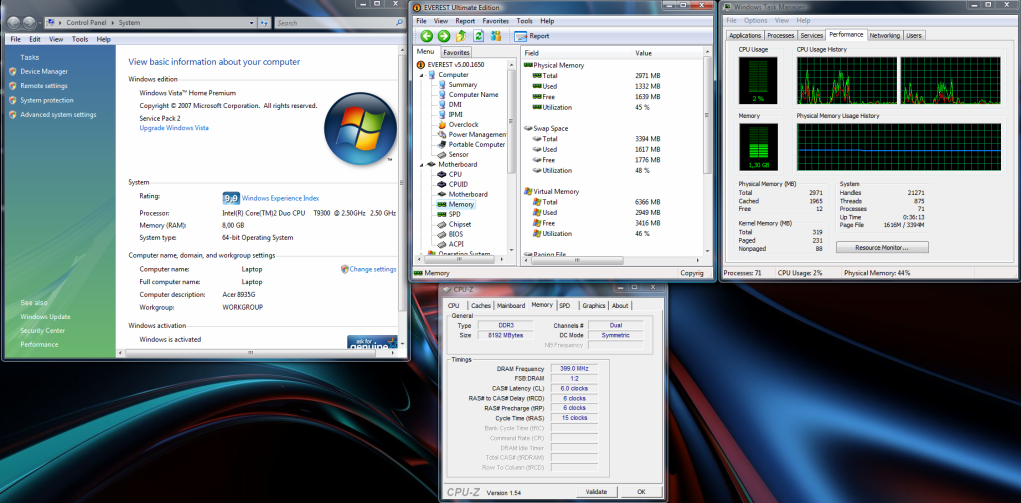This screenshot has height=503, width=1021.
Task: Click Control Panel back arrow button
Action: point(14,23)
